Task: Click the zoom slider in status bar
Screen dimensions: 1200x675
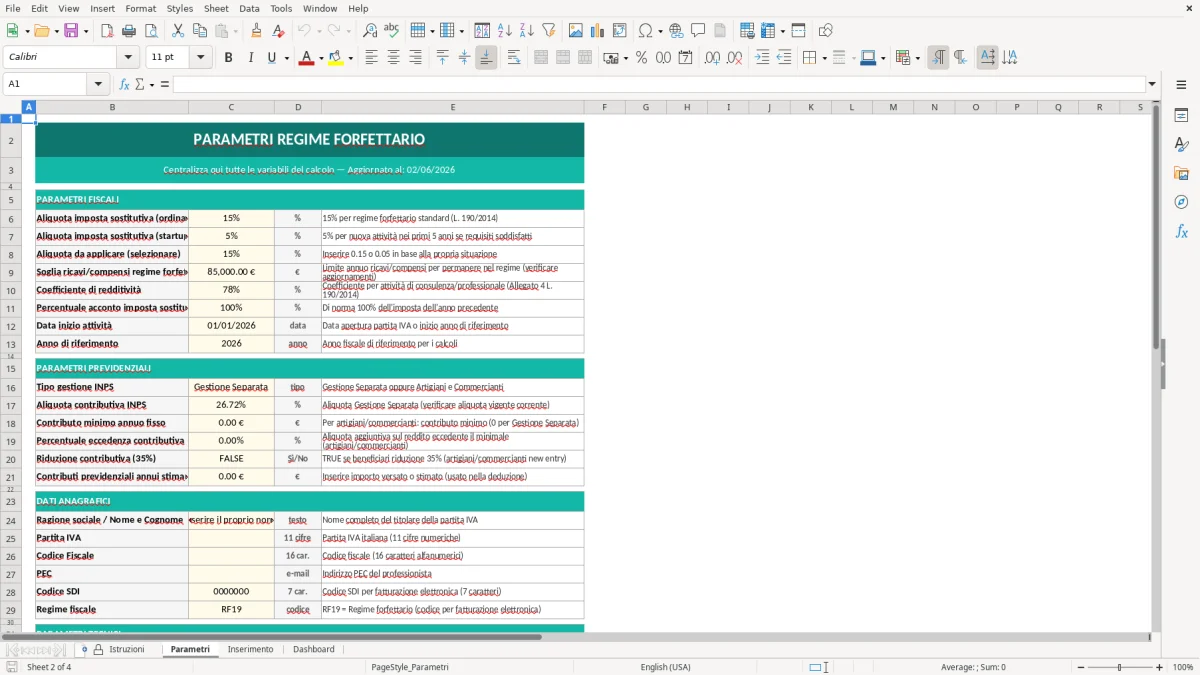Action: pos(1119,667)
